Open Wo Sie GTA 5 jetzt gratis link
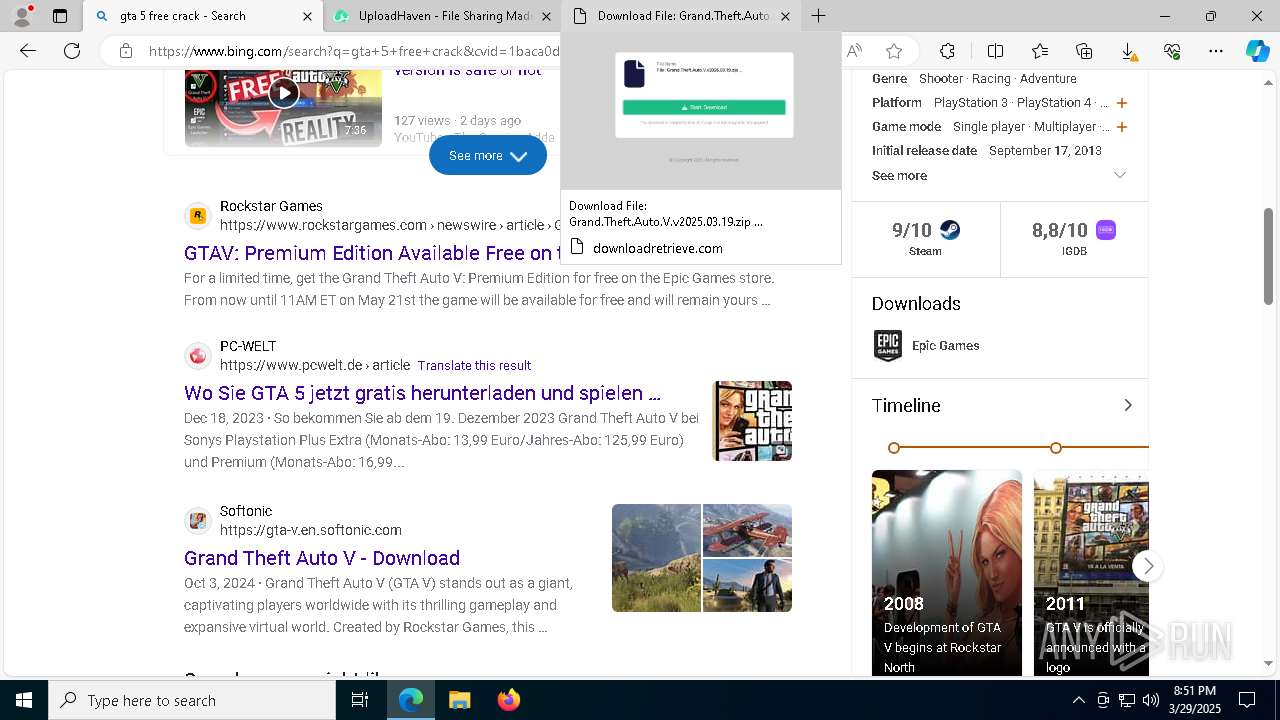The image size is (1280, 720). coord(422,393)
